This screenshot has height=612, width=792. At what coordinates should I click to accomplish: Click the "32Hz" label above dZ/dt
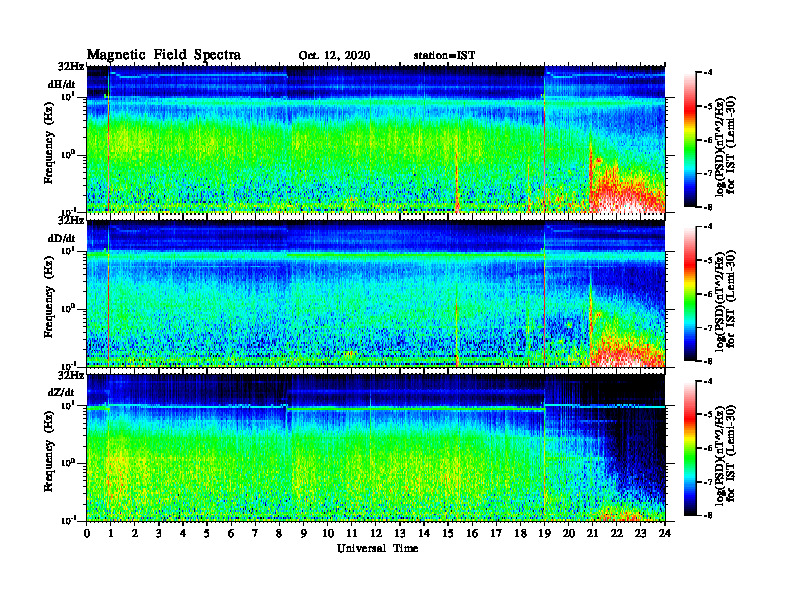(71, 375)
